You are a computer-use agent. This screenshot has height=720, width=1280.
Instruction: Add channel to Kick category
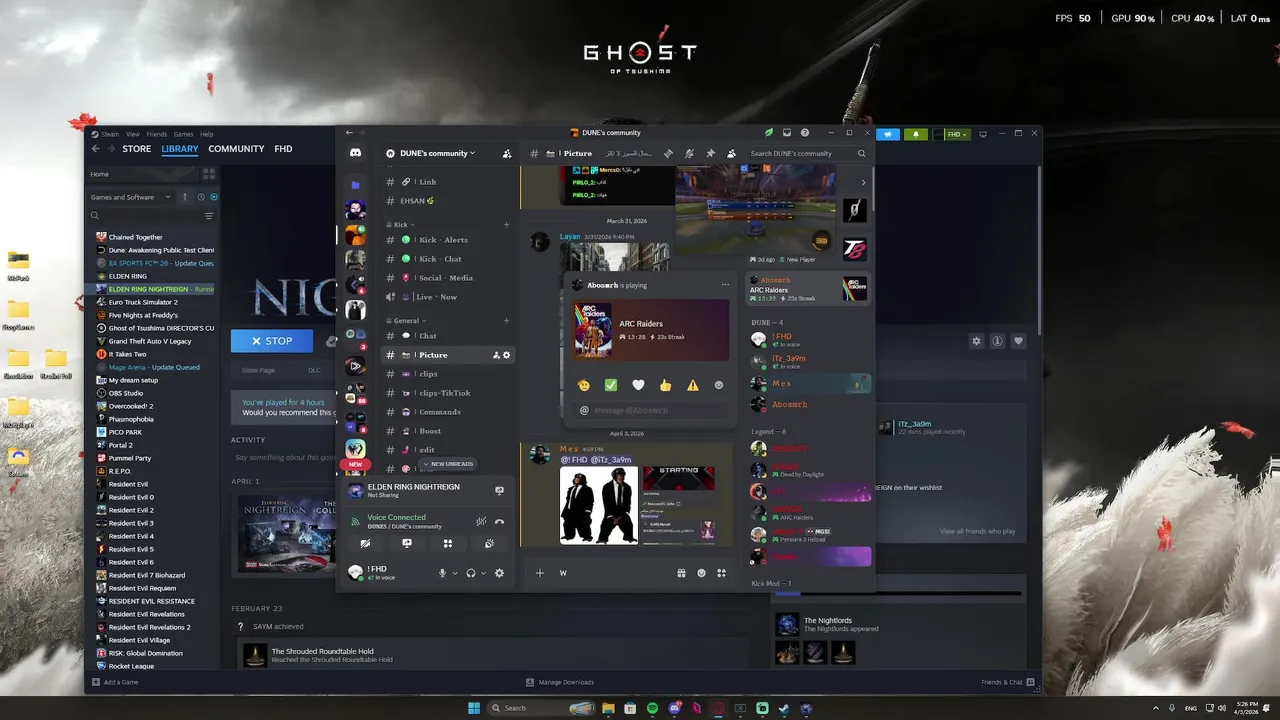point(507,225)
